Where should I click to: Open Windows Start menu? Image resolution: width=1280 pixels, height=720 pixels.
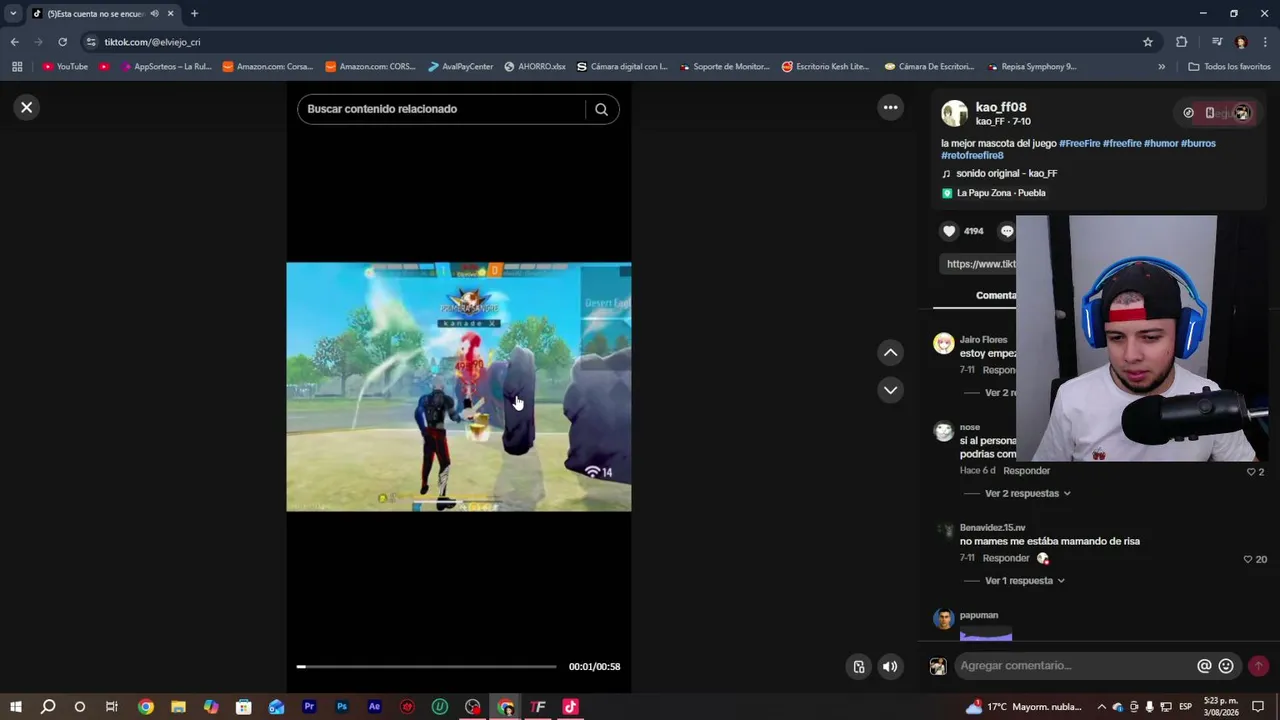[x=16, y=707]
